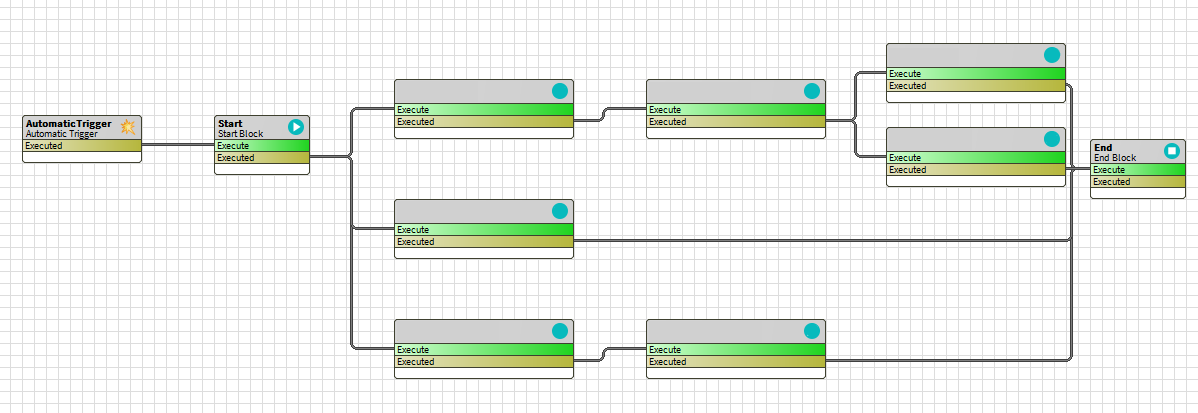This screenshot has height=413, width=1198.
Task: Click Executed row of middle-row standalone block
Action: pos(483,242)
